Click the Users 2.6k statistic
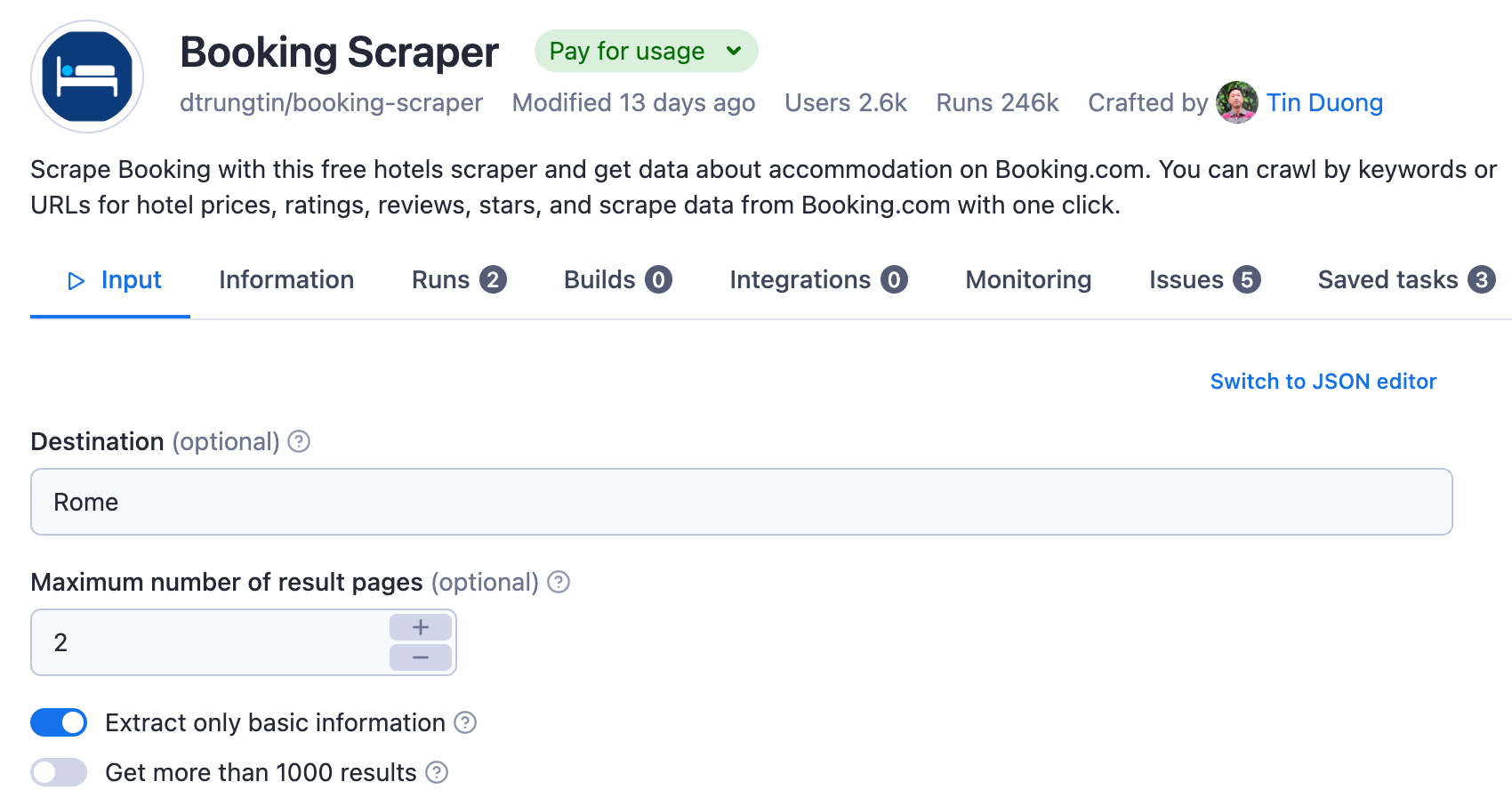This screenshot has width=1512, height=806. [x=846, y=102]
